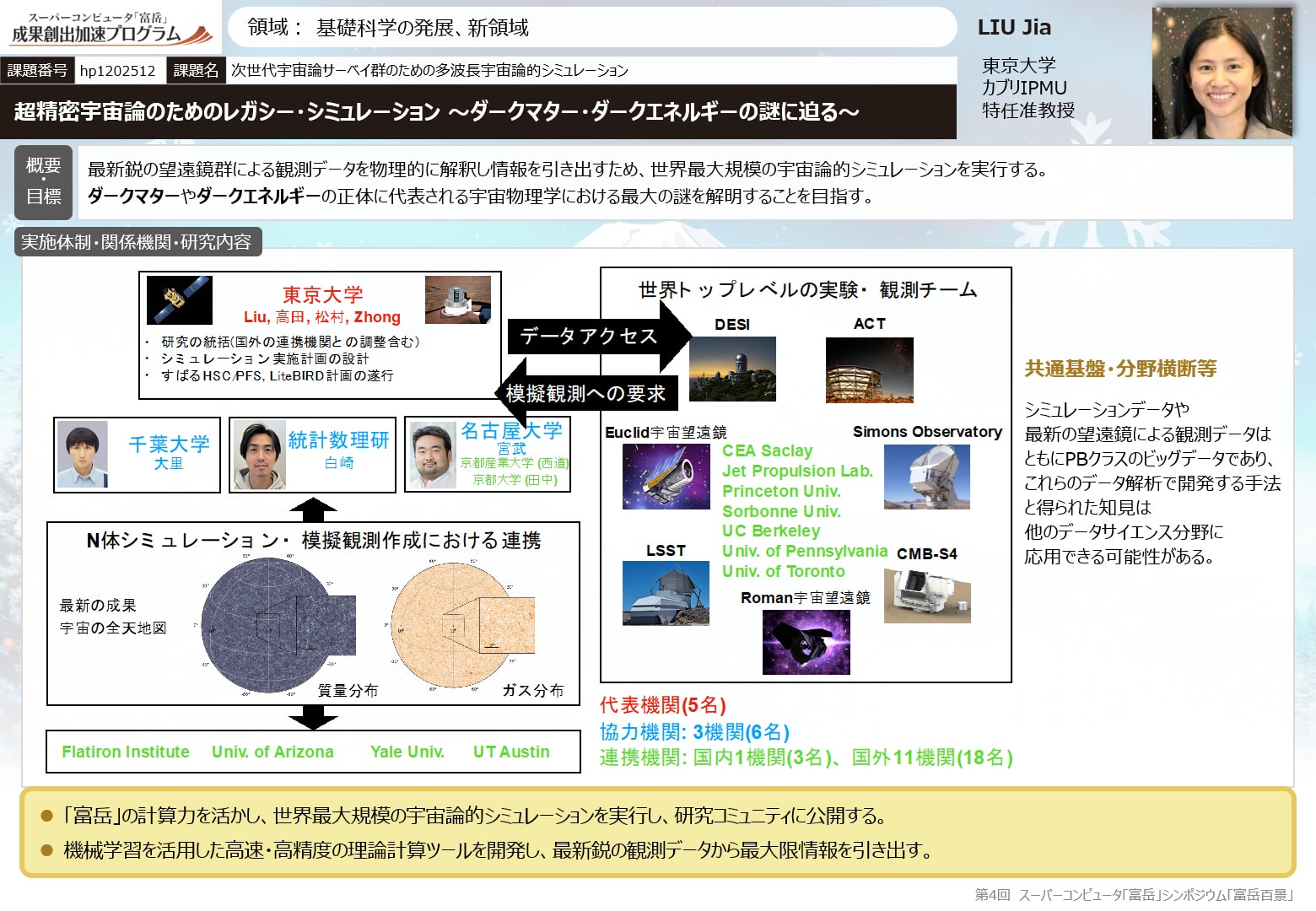Image resolution: width=1316 pixels, height=911 pixels.
Task: Click the 東京大学 red heading
Action: point(322,294)
